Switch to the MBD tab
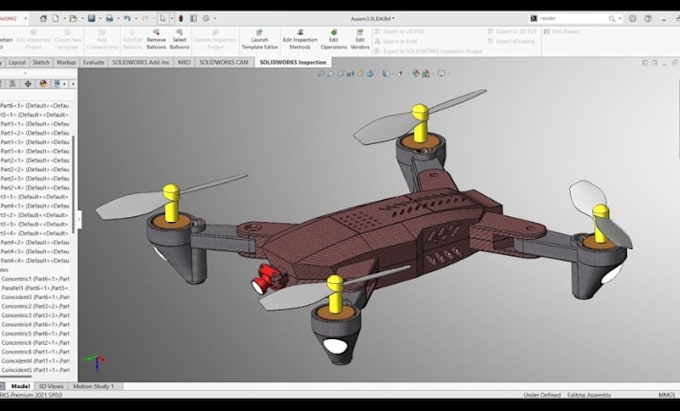The image size is (680, 411). tap(184, 62)
